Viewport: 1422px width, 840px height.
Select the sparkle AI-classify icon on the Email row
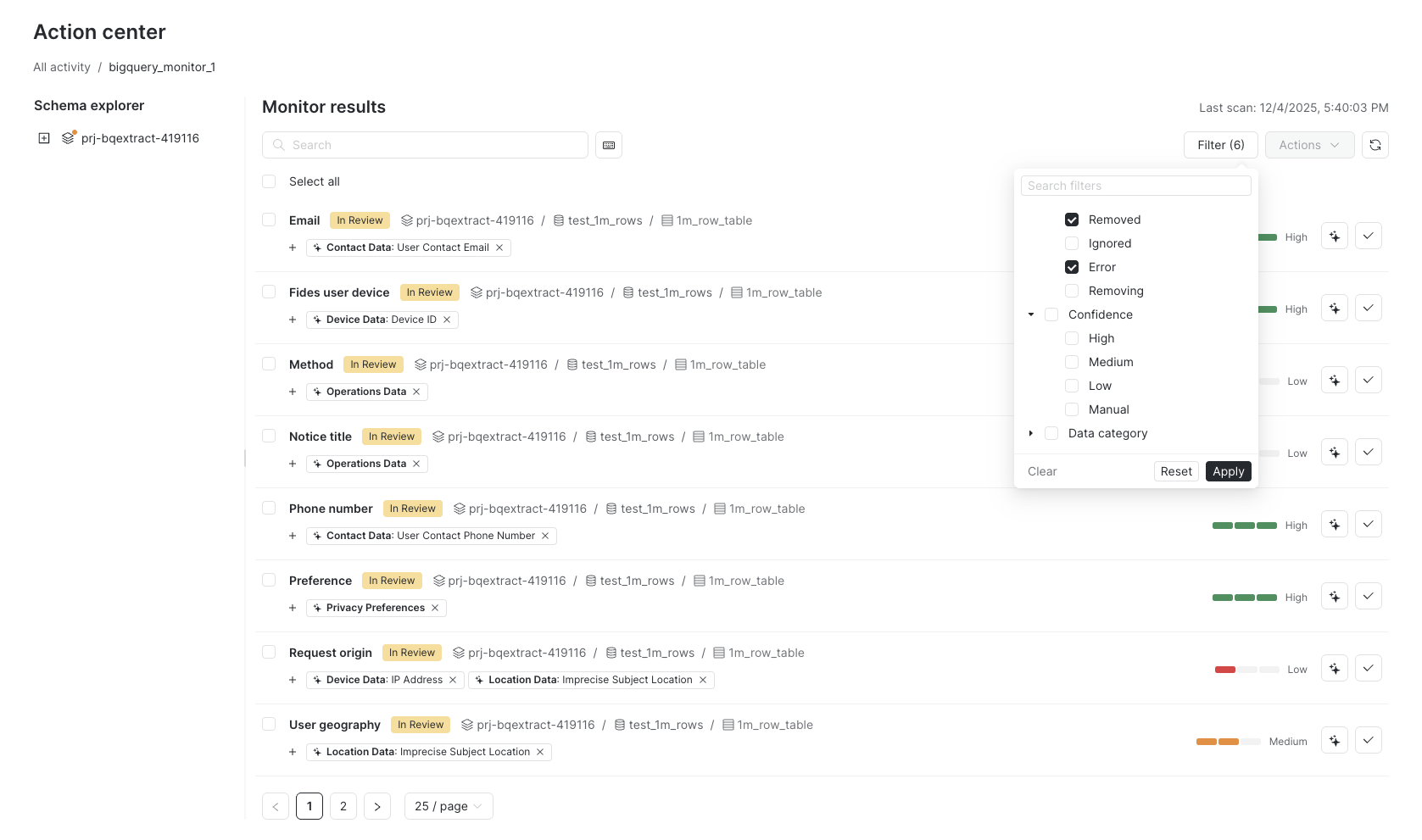tap(1334, 236)
